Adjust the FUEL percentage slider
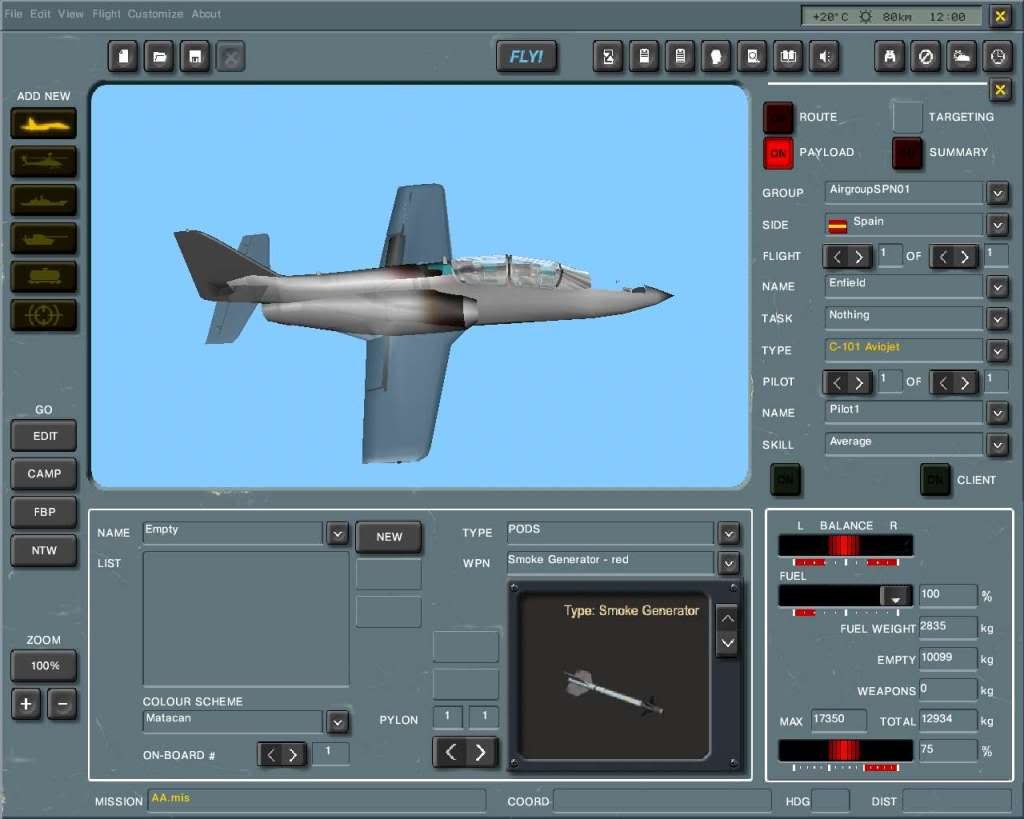This screenshot has width=1024, height=819. [897, 594]
